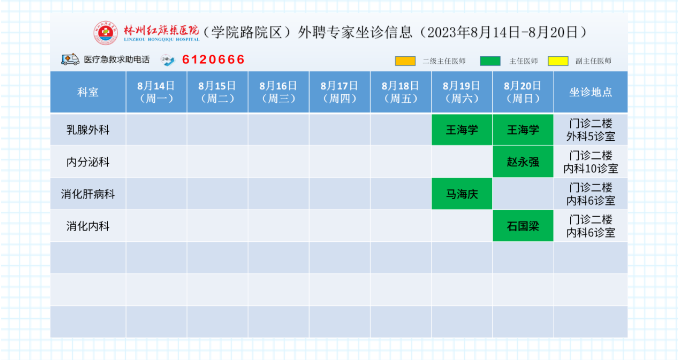Click the 8月19日 (周六) column header
This screenshot has height=360, width=679.
coord(462,92)
